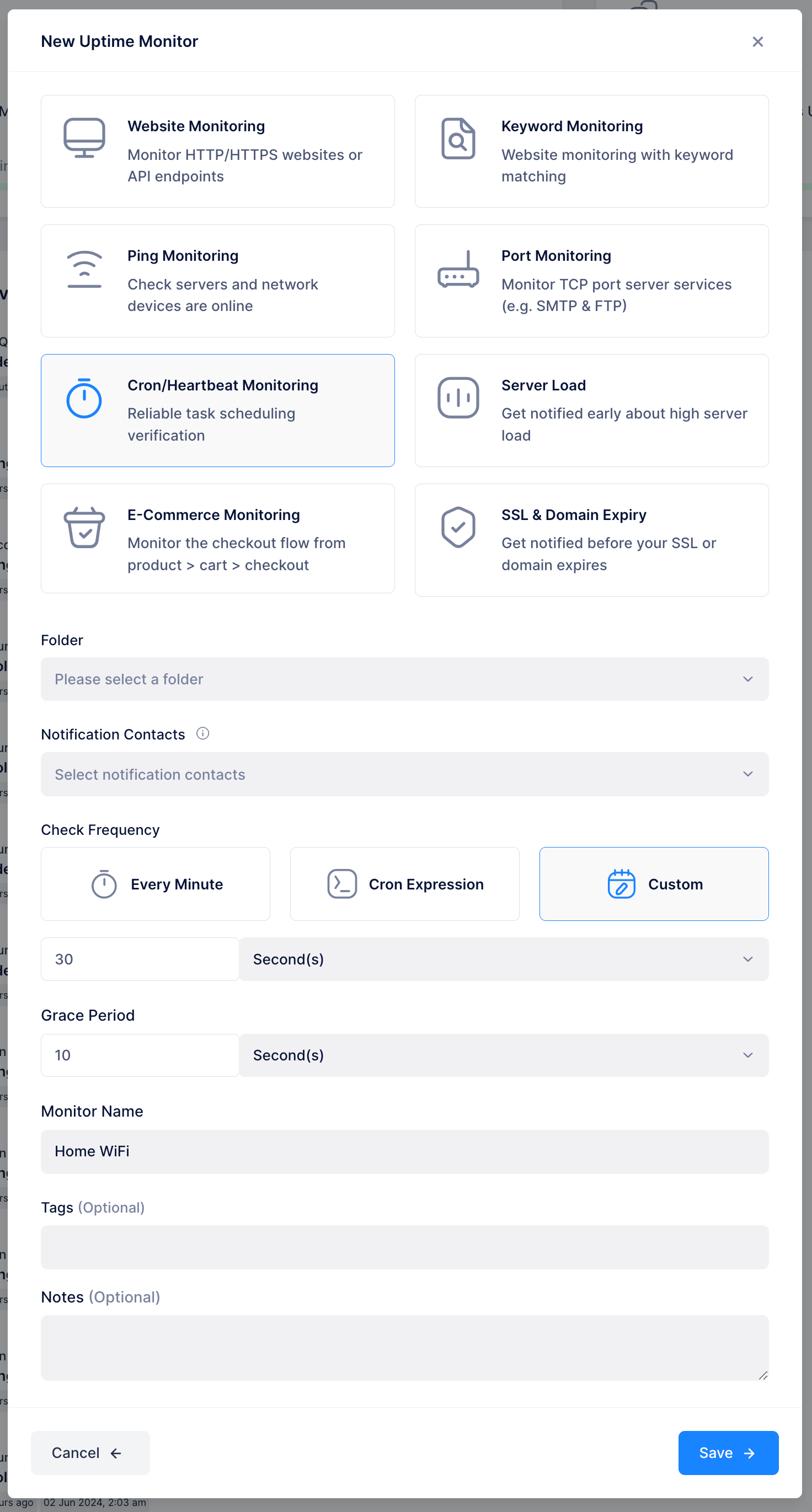Click the Notification Contacts info icon

click(202, 734)
